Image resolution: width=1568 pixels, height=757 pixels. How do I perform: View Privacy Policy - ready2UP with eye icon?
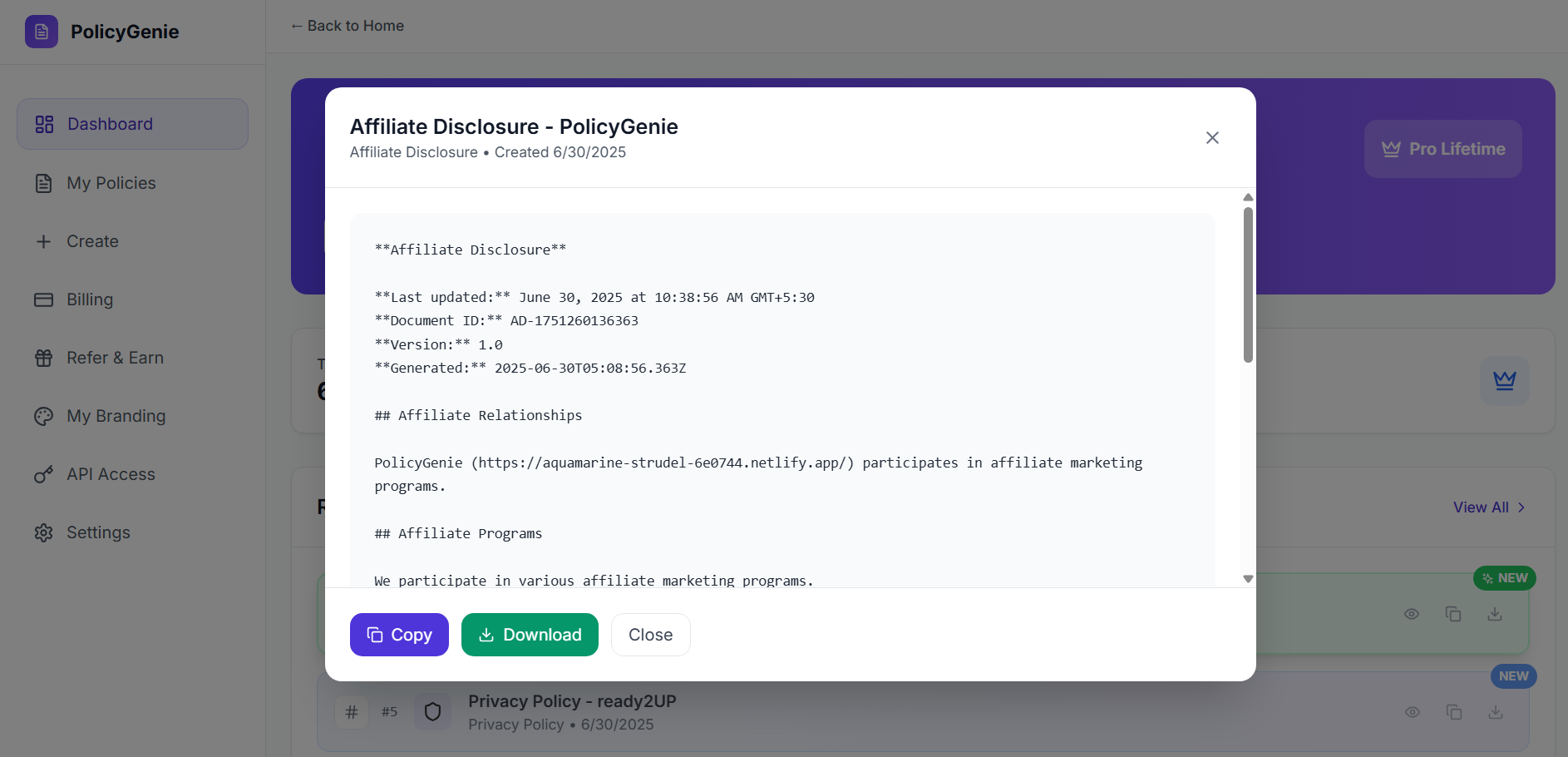[1413, 712]
